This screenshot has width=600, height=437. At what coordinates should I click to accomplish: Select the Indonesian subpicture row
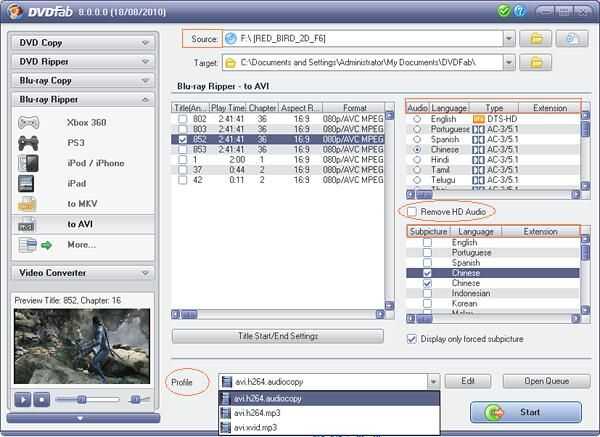coord(493,294)
